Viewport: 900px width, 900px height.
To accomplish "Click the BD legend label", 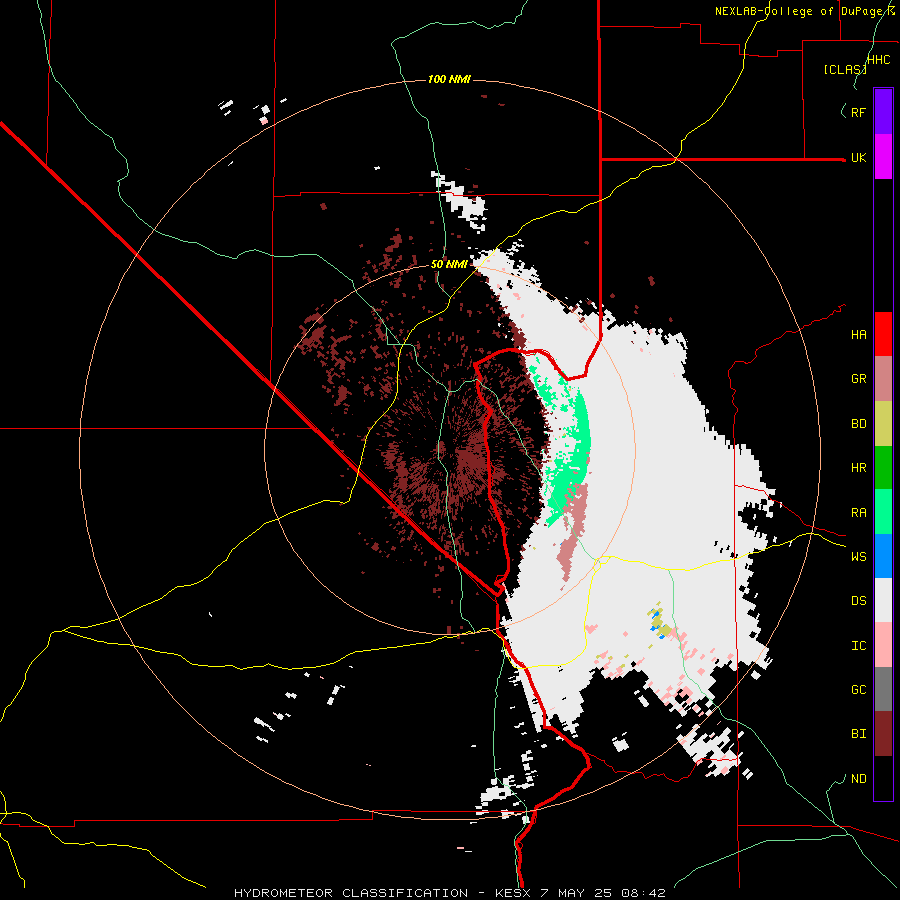I will click(x=858, y=424).
